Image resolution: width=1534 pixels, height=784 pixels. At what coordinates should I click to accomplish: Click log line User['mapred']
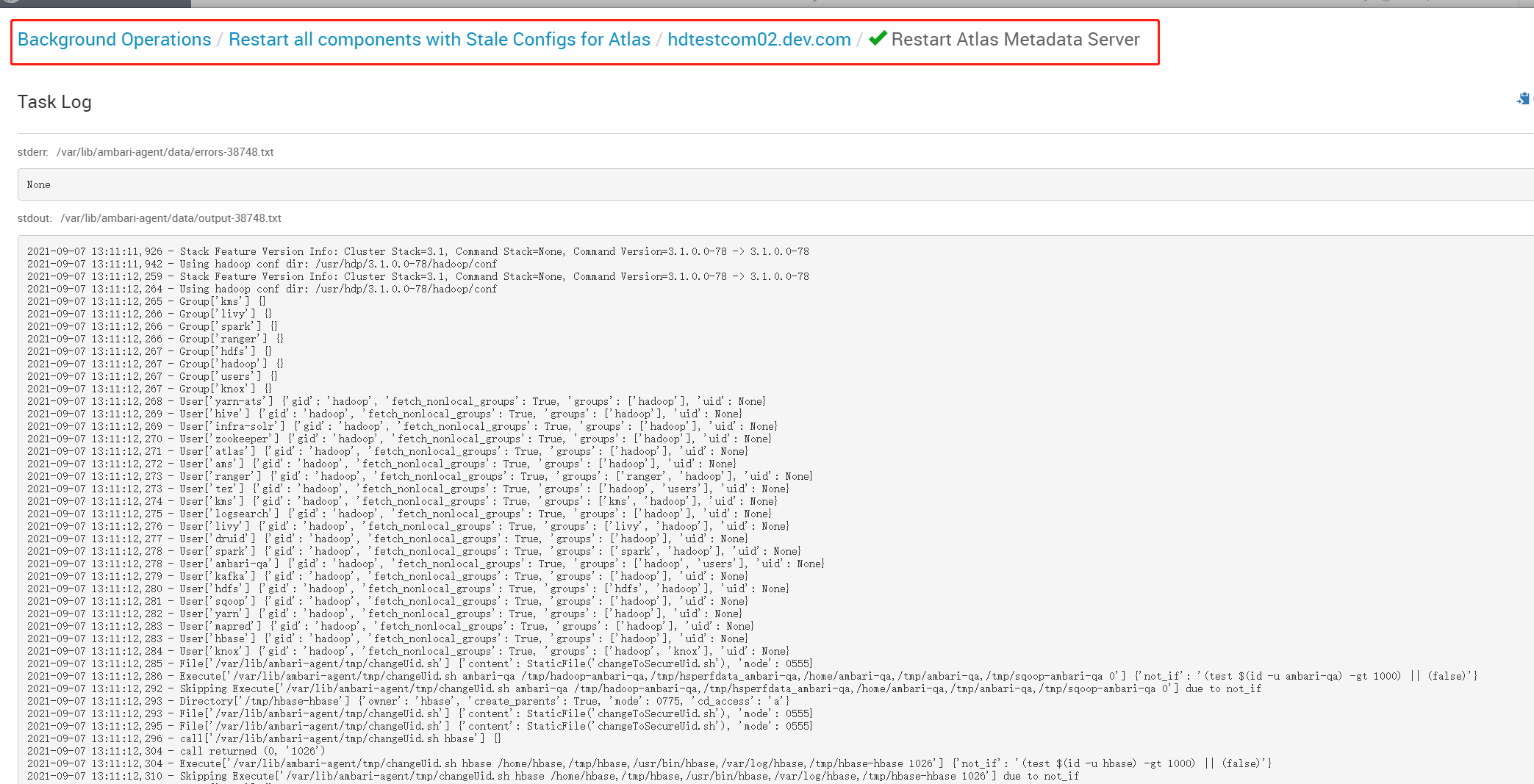pyautogui.click(x=390, y=626)
